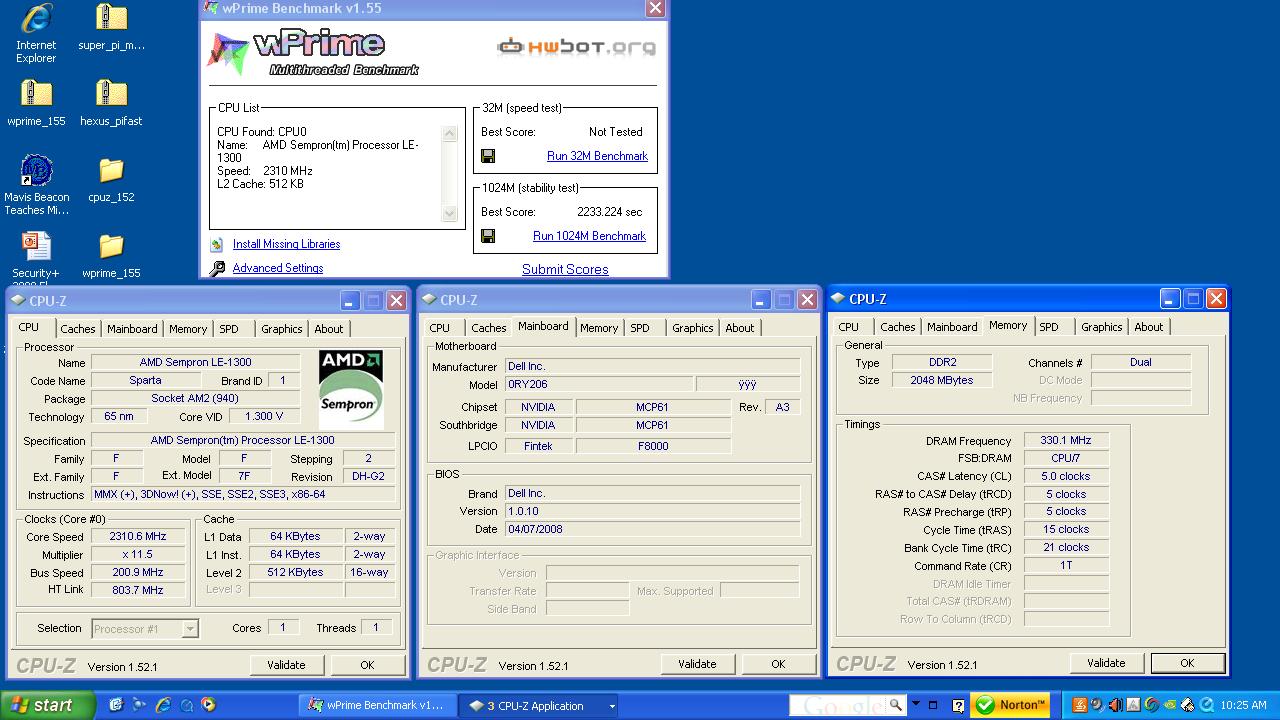Click the 2233.224 sec best score value
The height and width of the screenshot is (720, 1280).
(x=609, y=212)
